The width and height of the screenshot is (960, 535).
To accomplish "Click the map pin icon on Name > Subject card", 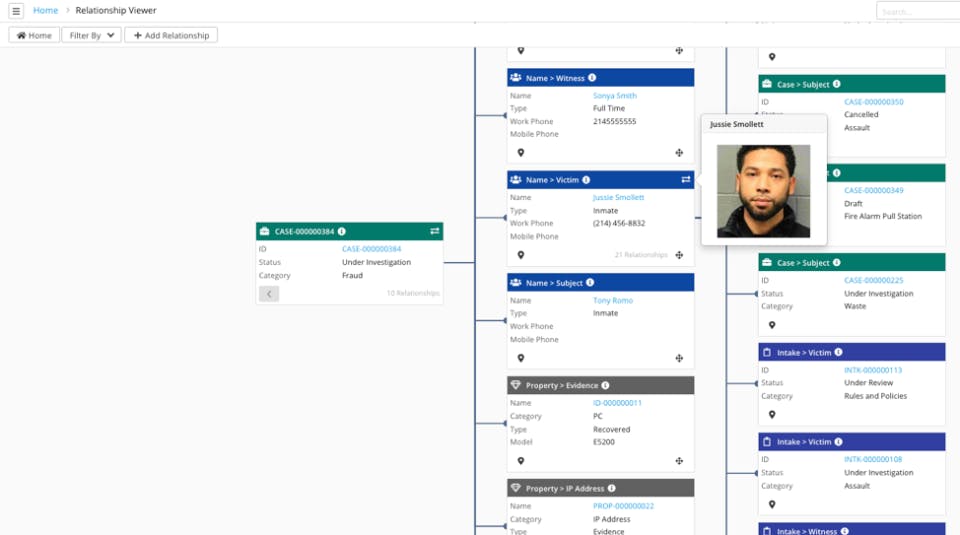I will pos(520,358).
